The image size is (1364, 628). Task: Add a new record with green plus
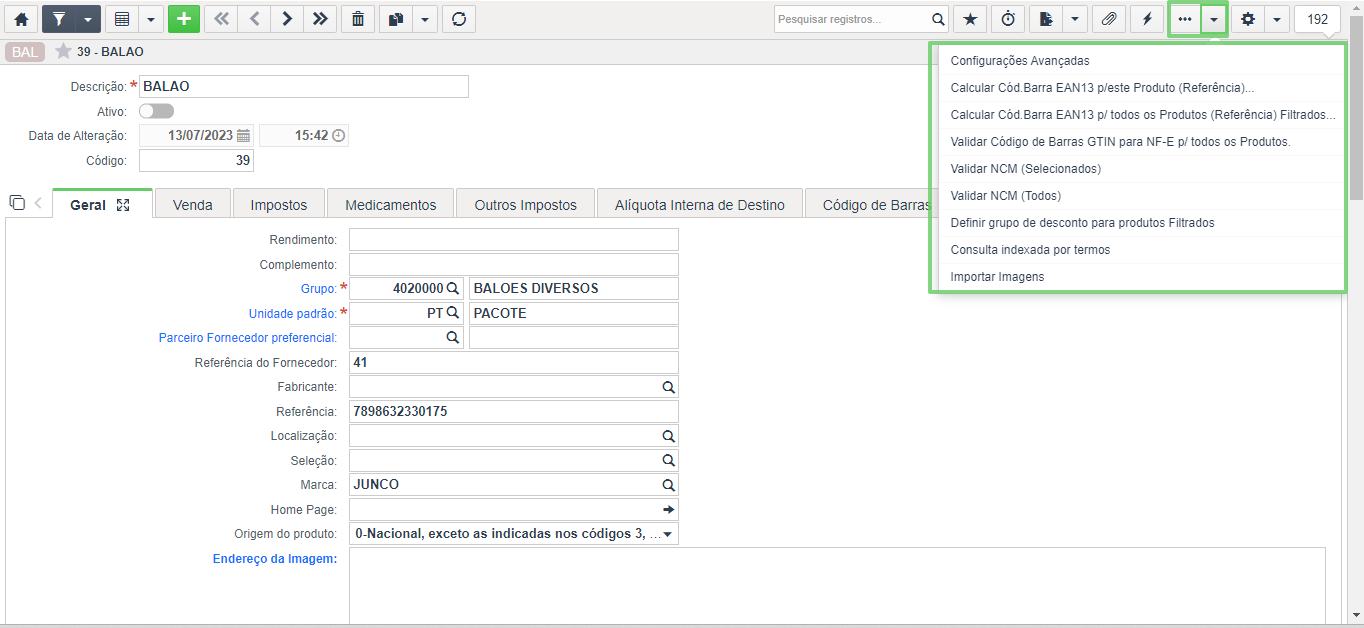[x=184, y=19]
